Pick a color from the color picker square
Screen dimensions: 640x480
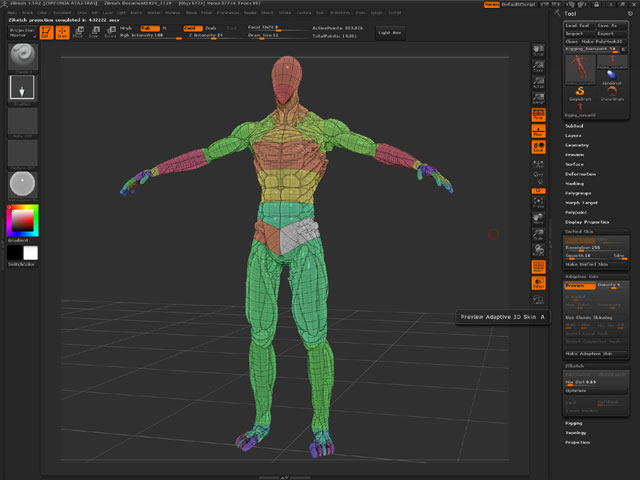(21, 218)
